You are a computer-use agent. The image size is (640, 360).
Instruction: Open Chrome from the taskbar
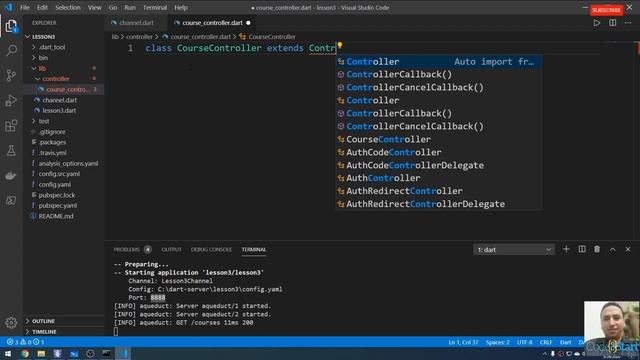[x=25, y=353]
